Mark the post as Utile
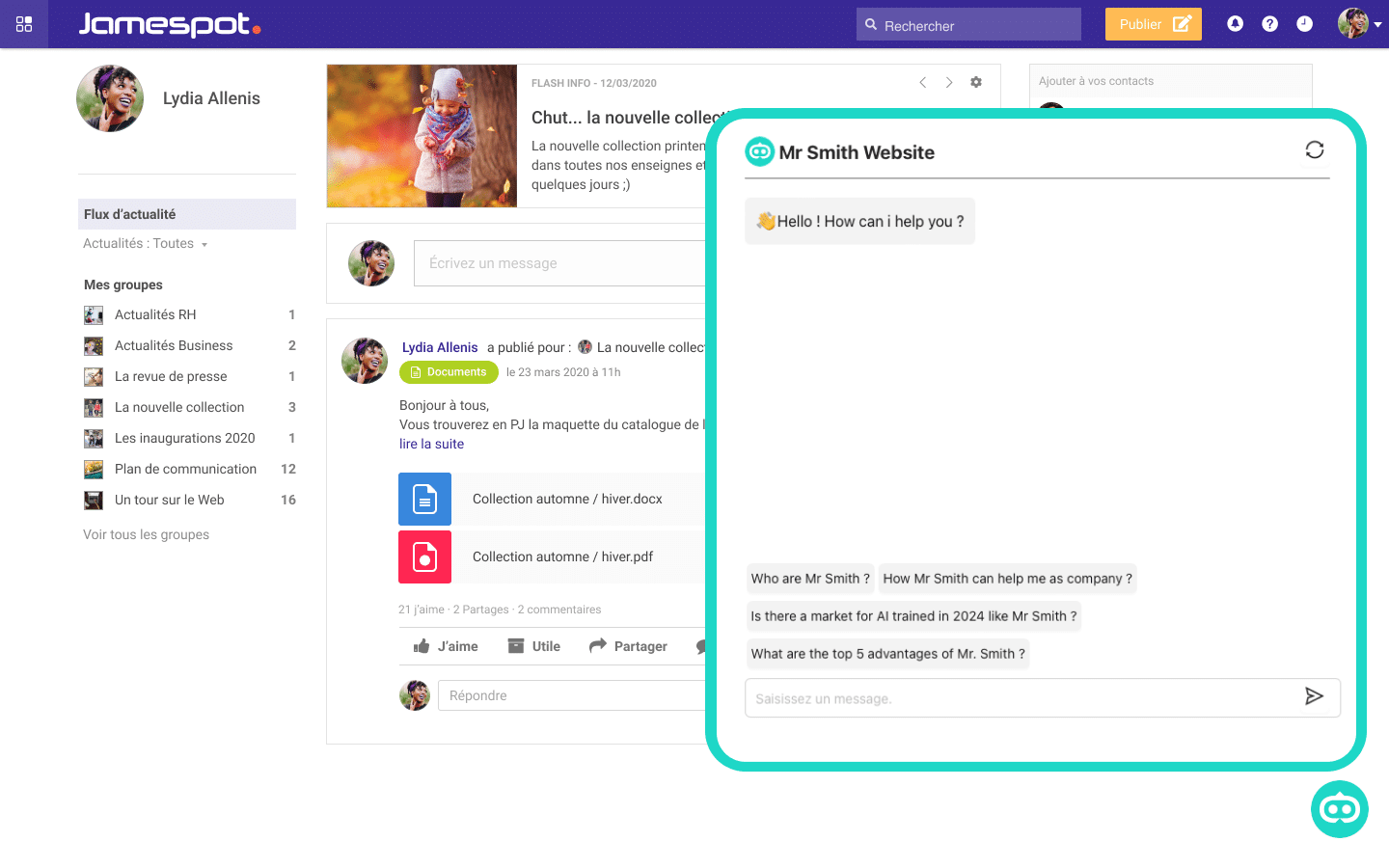Screen dimensions: 1389x868 coord(534,646)
